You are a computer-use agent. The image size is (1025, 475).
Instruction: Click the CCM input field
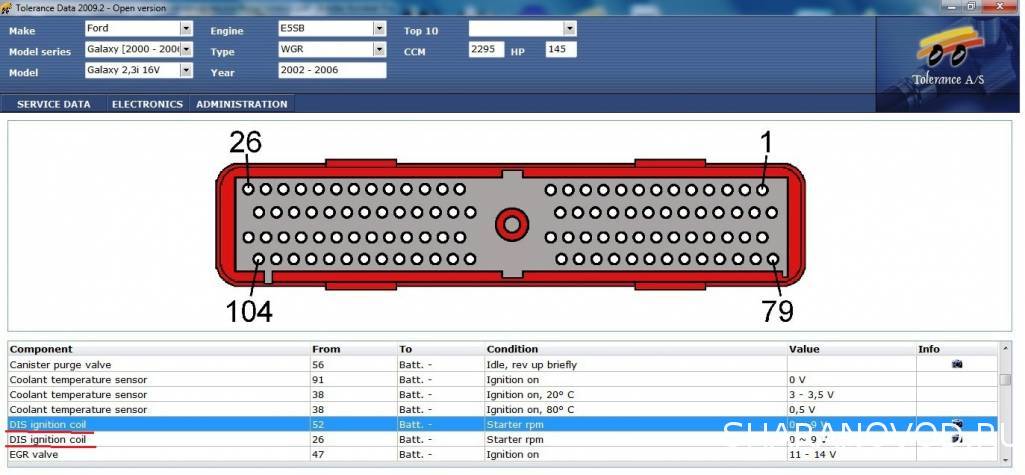[485, 50]
